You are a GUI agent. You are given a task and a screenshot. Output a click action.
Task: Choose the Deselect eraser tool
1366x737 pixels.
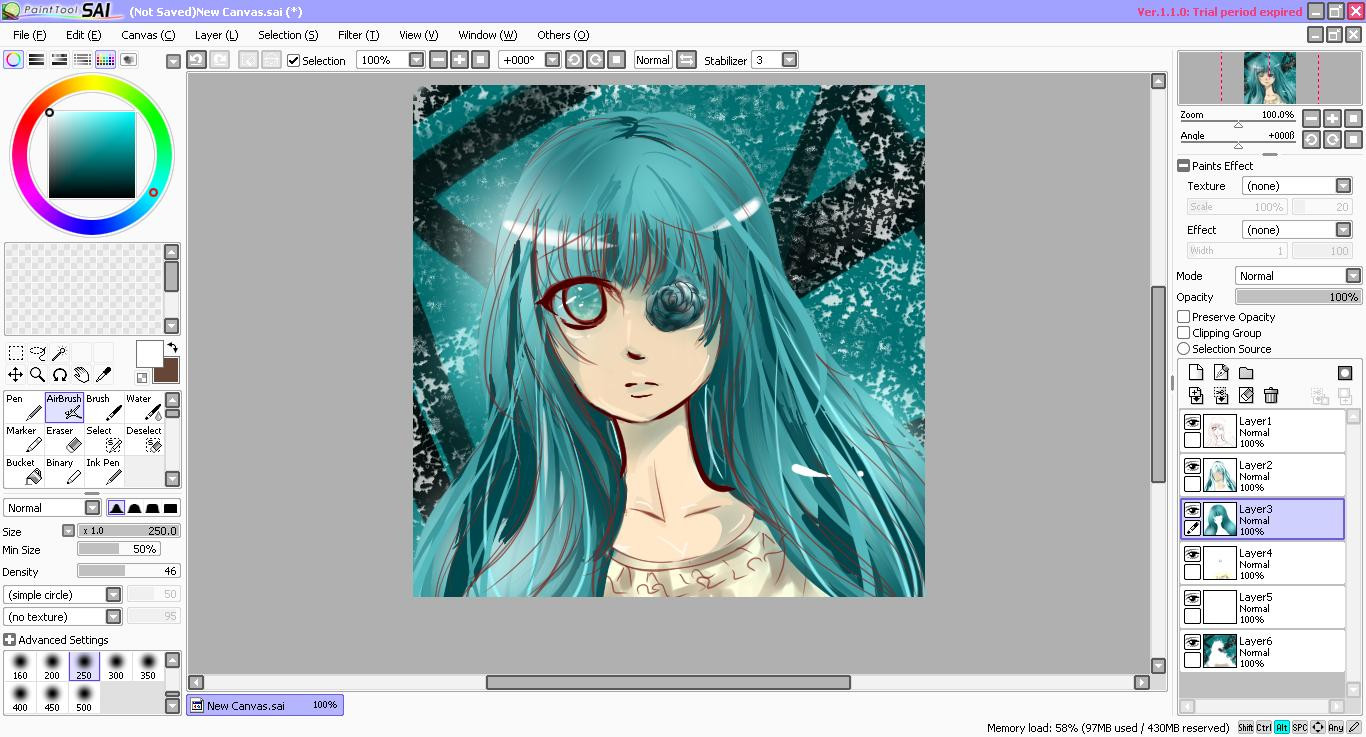coord(144,439)
